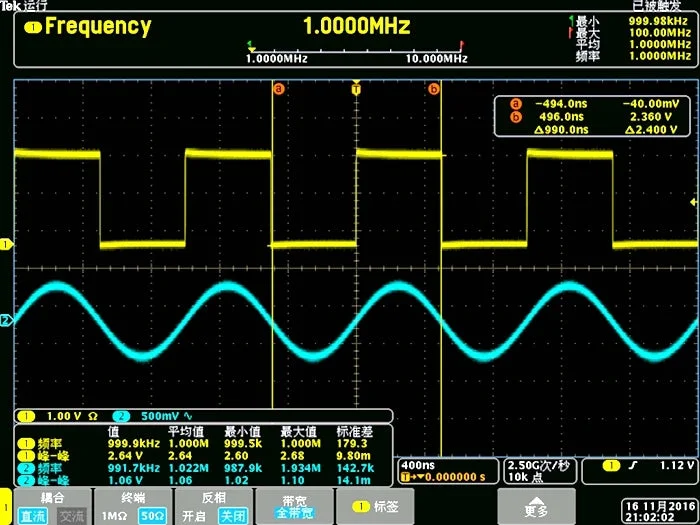Screen dimensions: 700x525
Task: Click the channel 2 500mV scale badge
Action: pos(121,417)
